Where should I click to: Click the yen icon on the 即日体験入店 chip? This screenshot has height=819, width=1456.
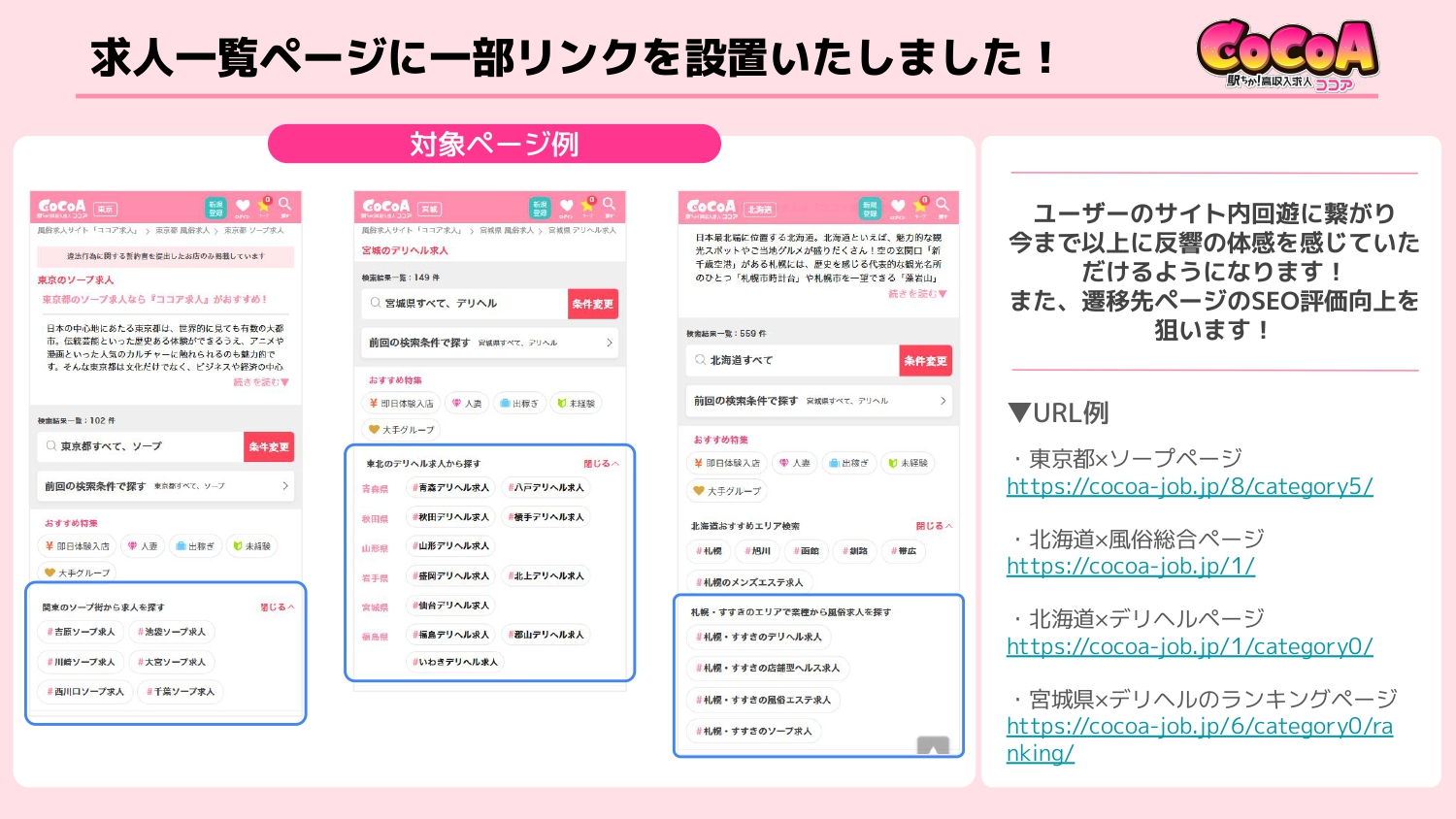(x=50, y=546)
